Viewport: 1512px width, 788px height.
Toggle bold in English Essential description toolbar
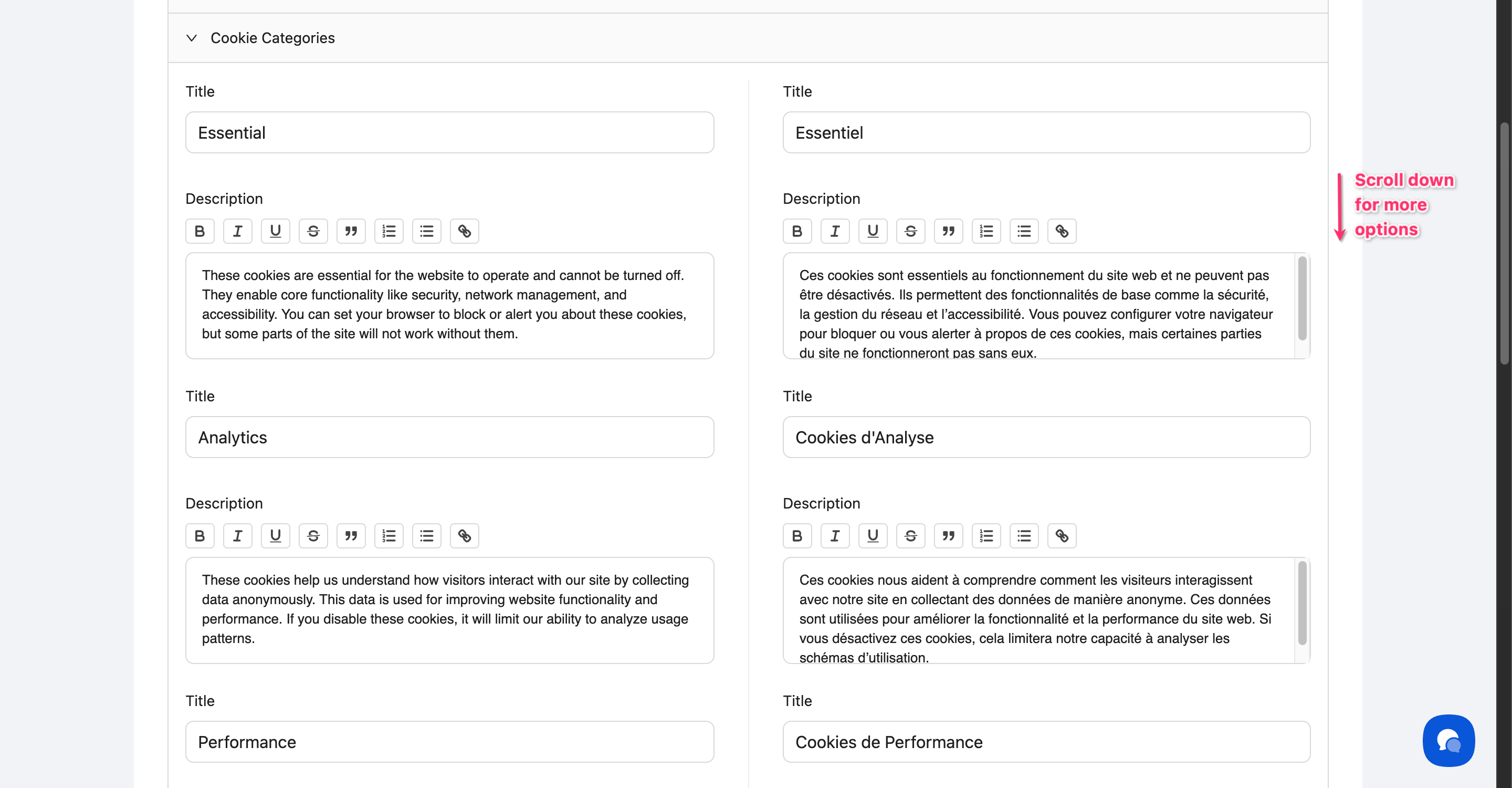199,231
